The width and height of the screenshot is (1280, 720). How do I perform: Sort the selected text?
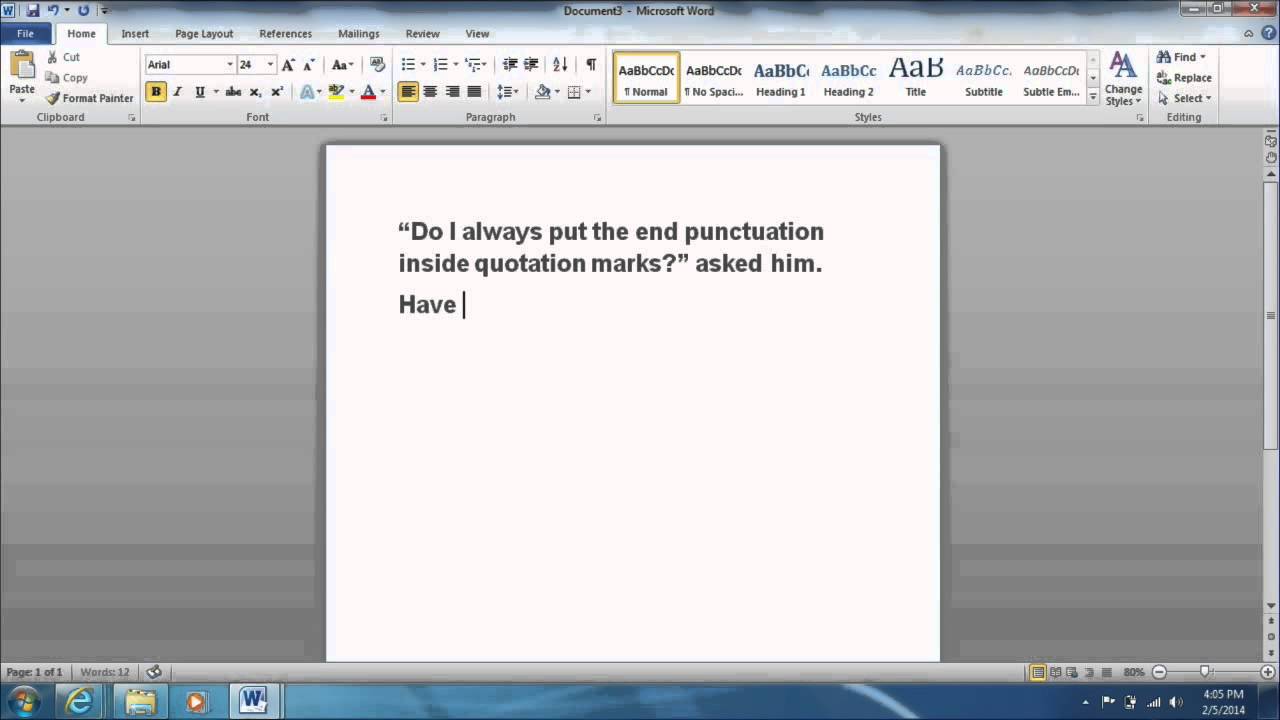pyautogui.click(x=560, y=64)
